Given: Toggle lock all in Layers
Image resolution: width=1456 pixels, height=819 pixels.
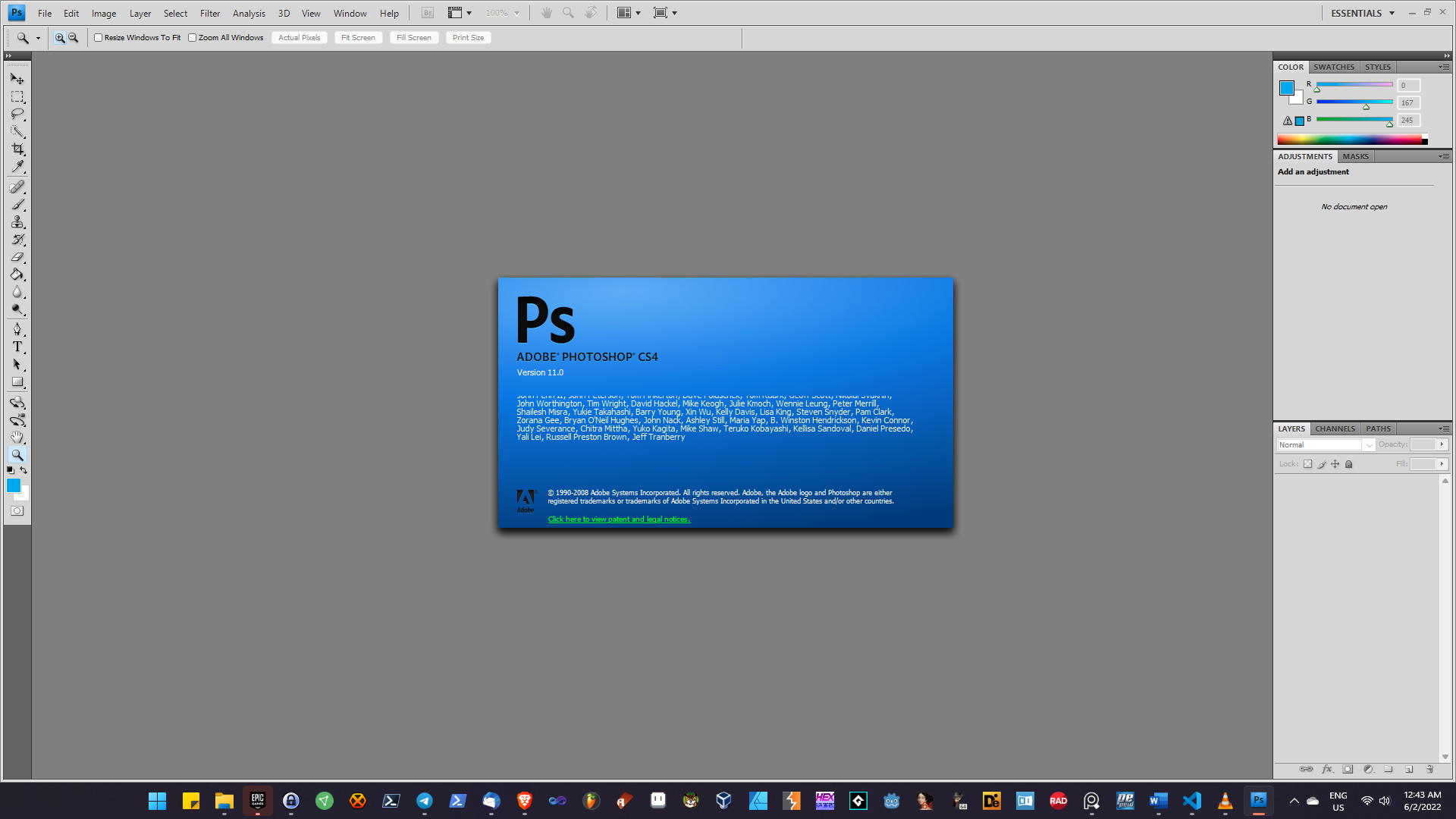Looking at the screenshot, I should coord(1349,464).
